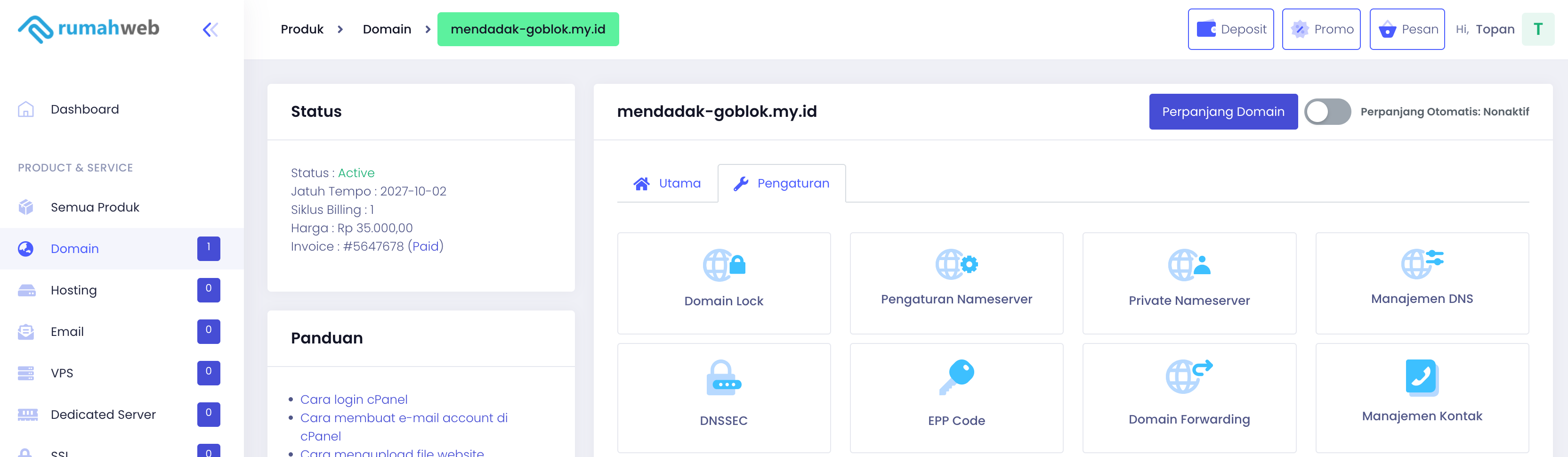Click the Dedicated Server count badge 0
This screenshot has width=1568, height=457.
click(x=208, y=414)
